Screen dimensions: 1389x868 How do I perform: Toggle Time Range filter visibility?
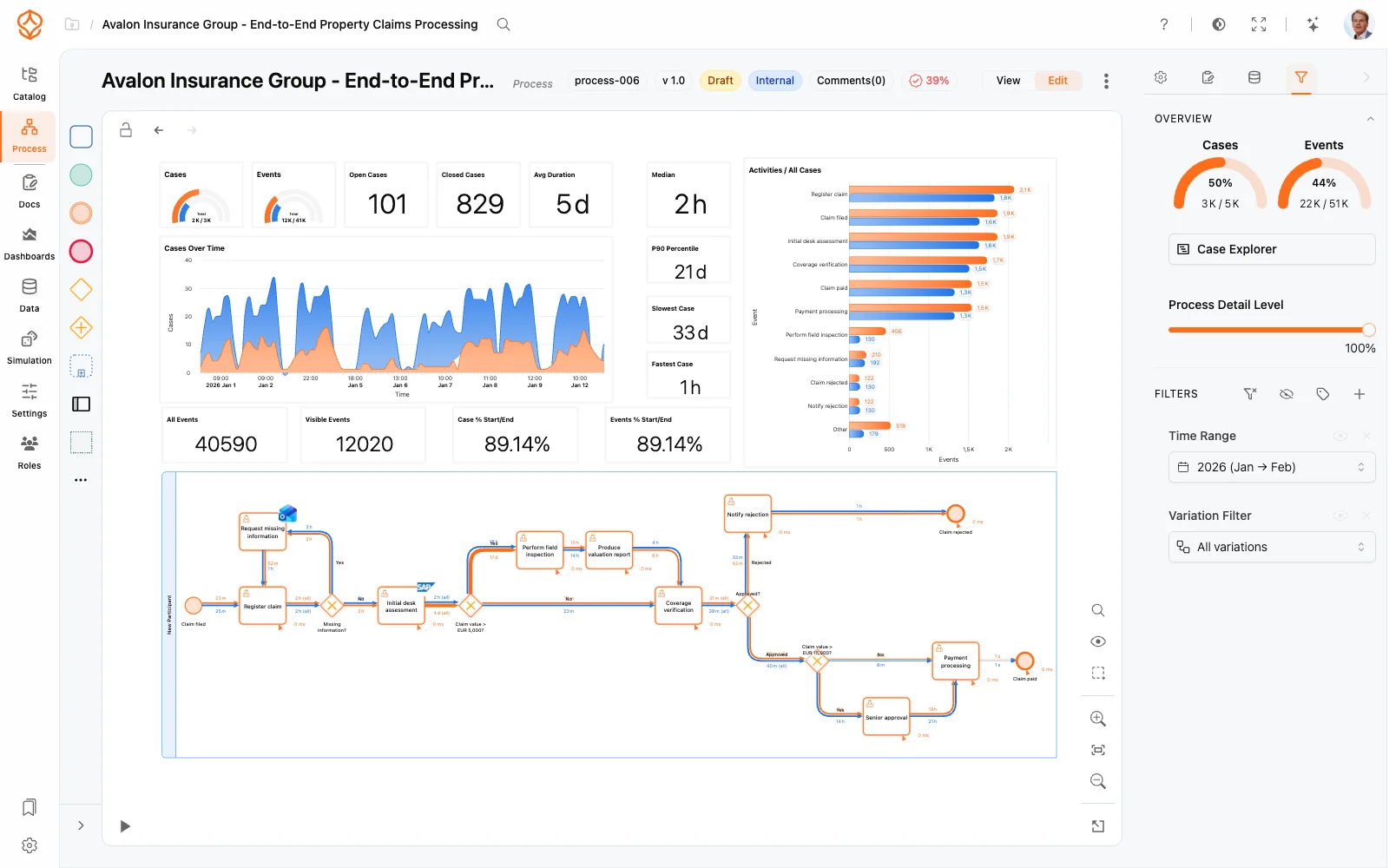(1340, 436)
